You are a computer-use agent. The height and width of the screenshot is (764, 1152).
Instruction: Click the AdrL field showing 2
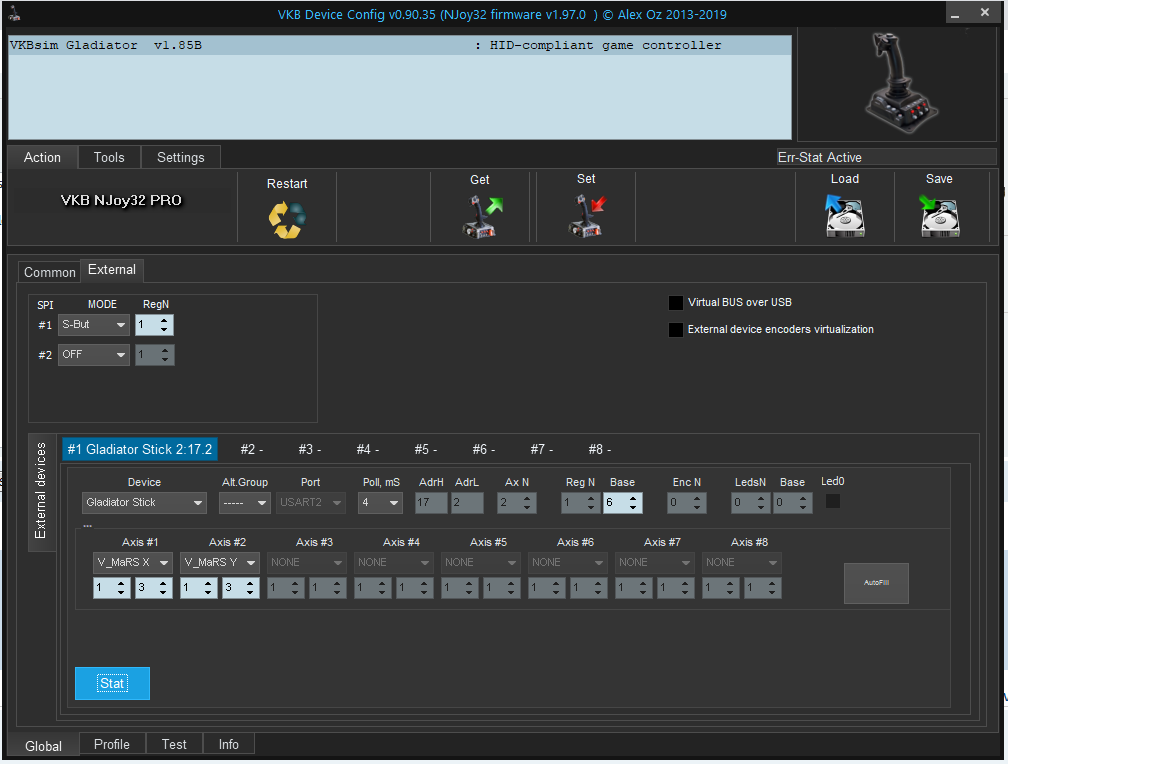click(x=467, y=502)
